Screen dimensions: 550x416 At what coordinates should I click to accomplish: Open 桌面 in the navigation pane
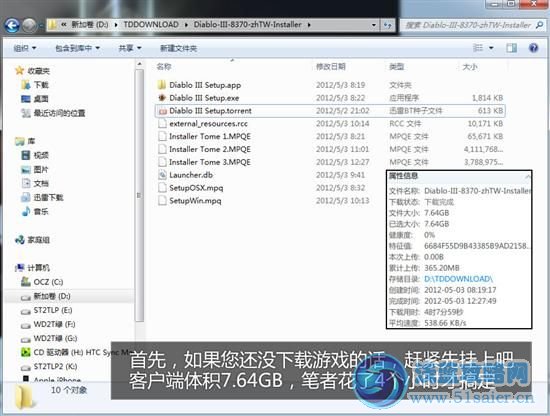pyautogui.click(x=41, y=99)
